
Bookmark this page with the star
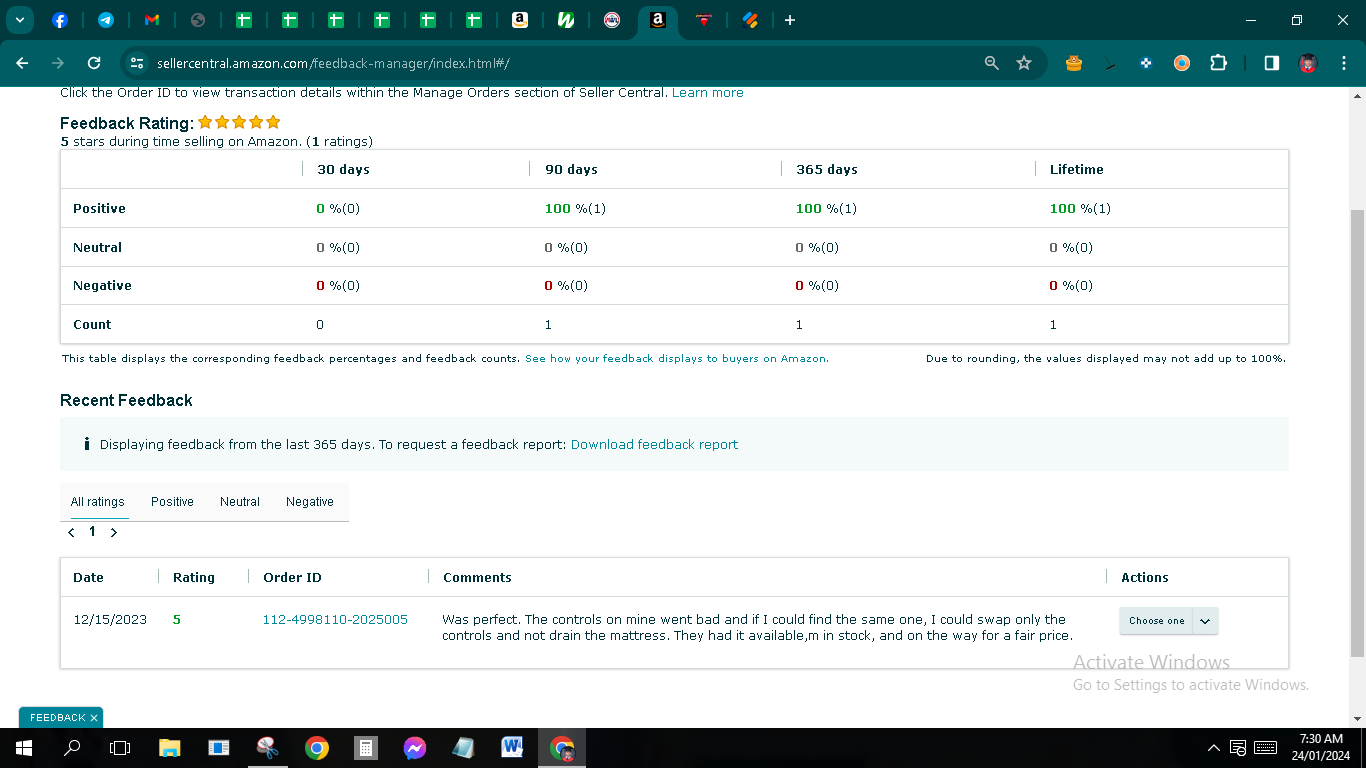(1024, 63)
